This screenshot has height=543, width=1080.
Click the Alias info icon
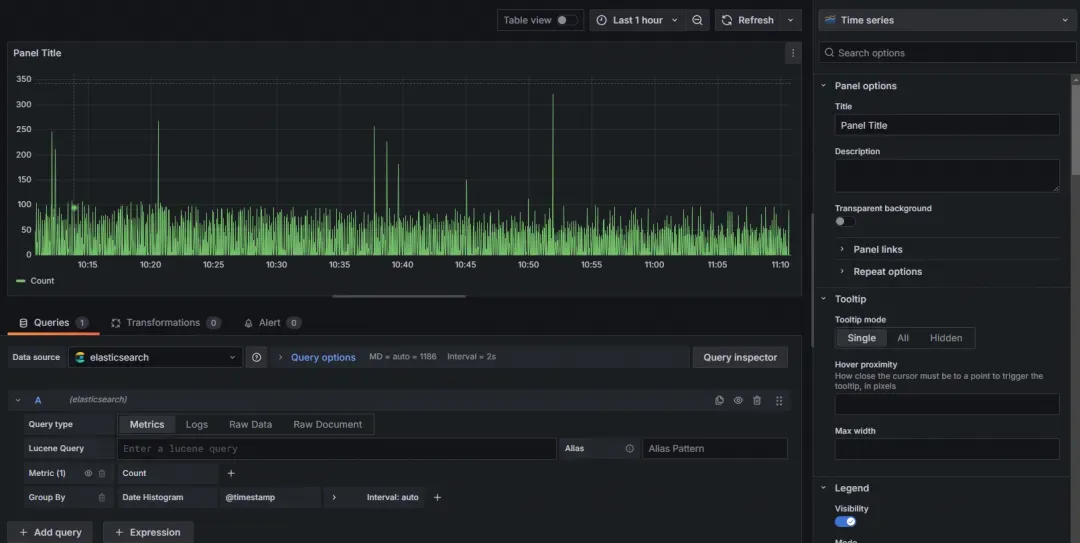click(629, 449)
